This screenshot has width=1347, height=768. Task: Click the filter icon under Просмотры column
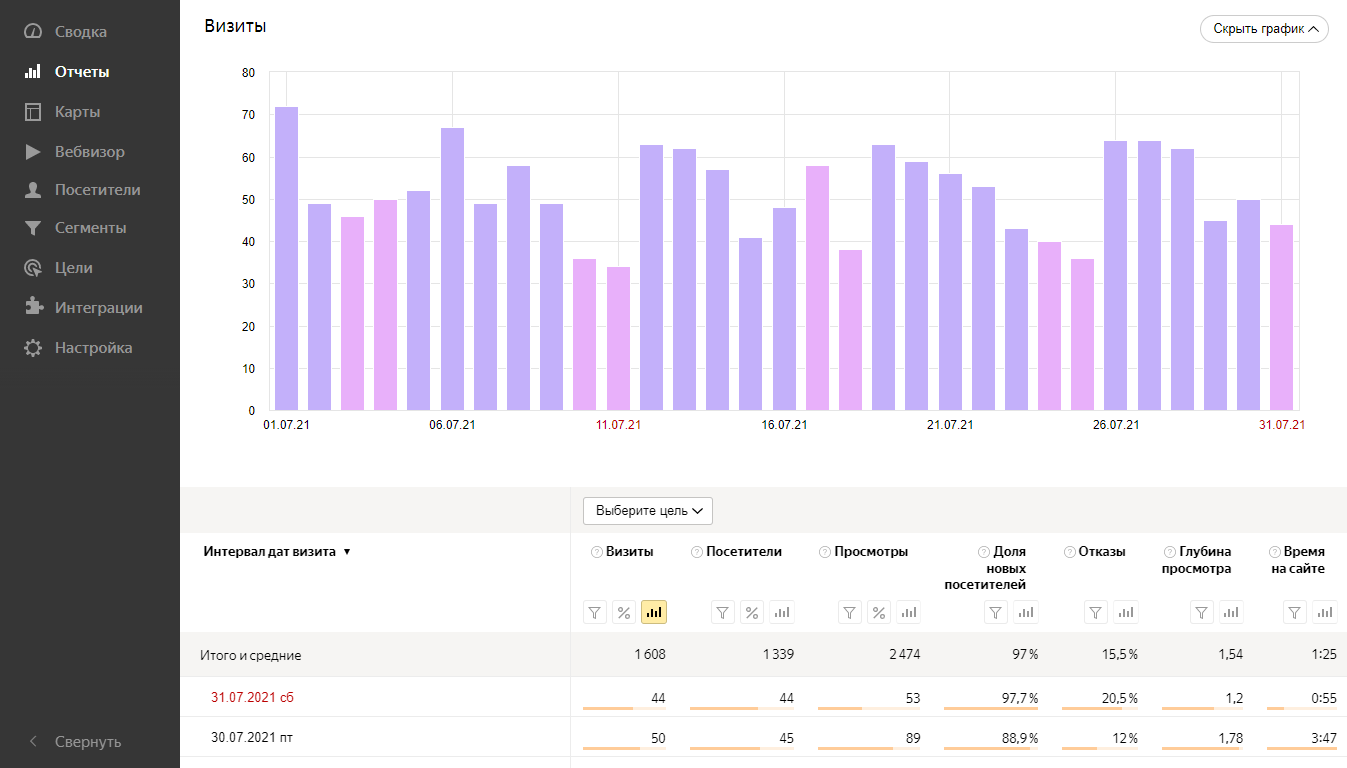coord(850,613)
